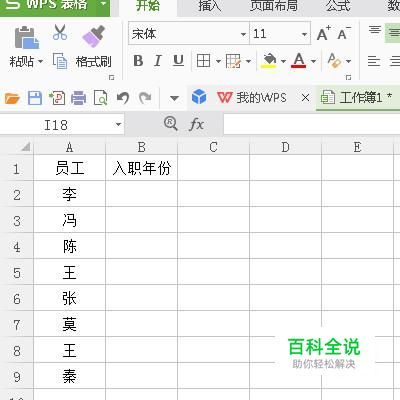The width and height of the screenshot is (400, 400).
Task: Open the name box dropdown arrow
Action: pyautogui.click(x=118, y=125)
